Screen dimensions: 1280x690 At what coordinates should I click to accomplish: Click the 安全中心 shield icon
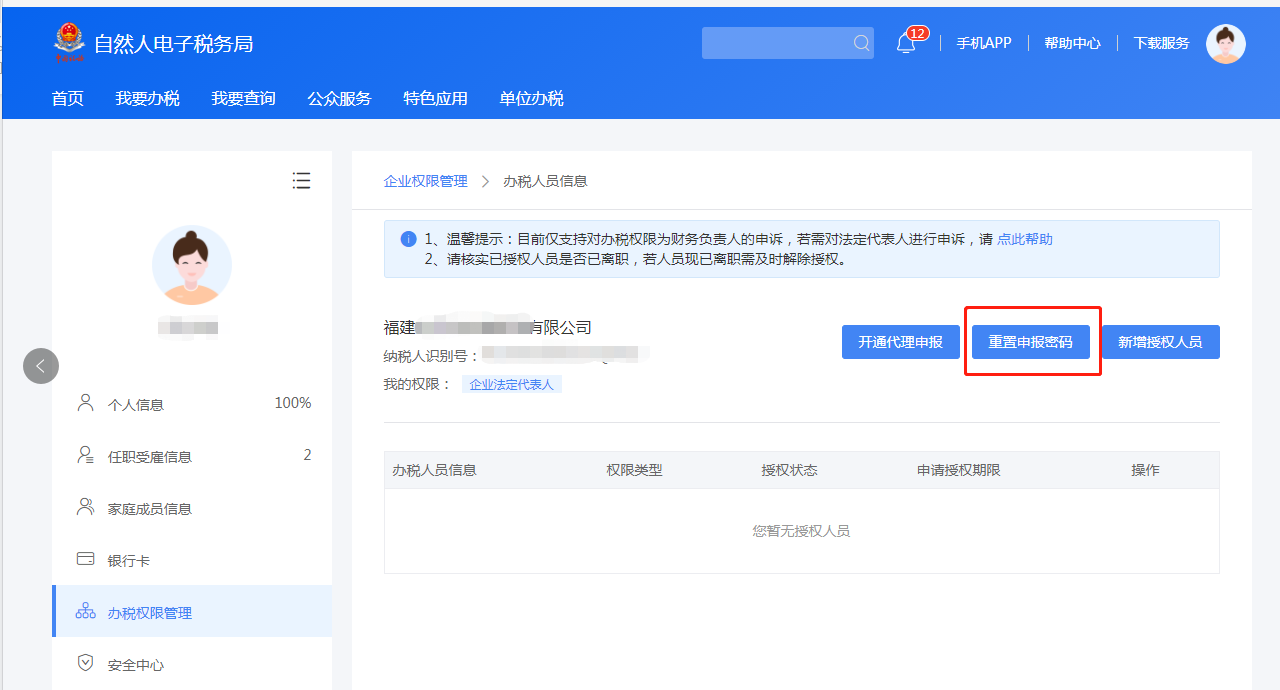click(x=86, y=663)
